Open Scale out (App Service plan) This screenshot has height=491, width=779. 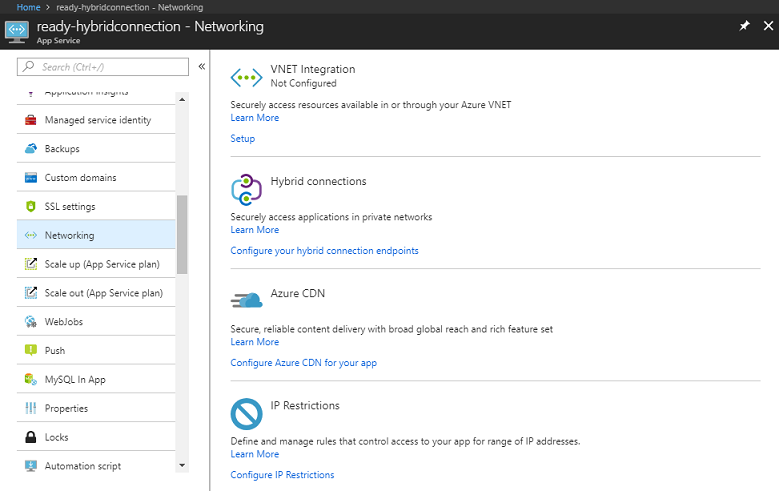point(96,293)
